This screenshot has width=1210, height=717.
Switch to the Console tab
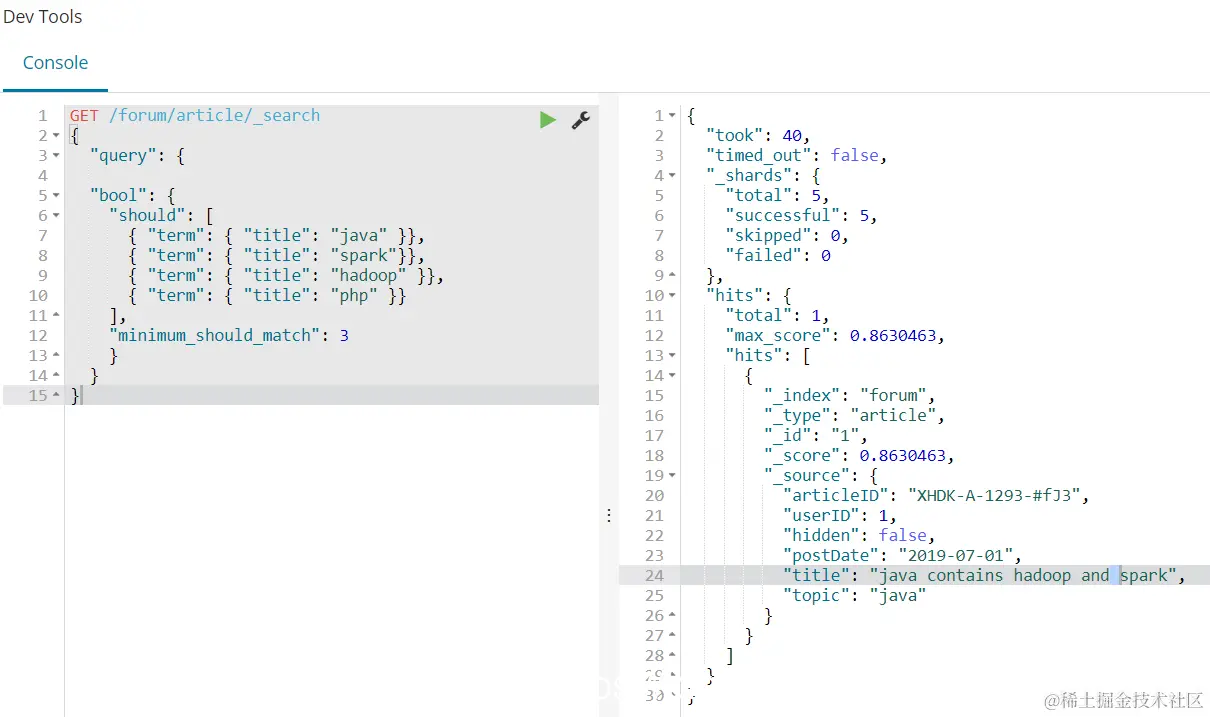(55, 62)
